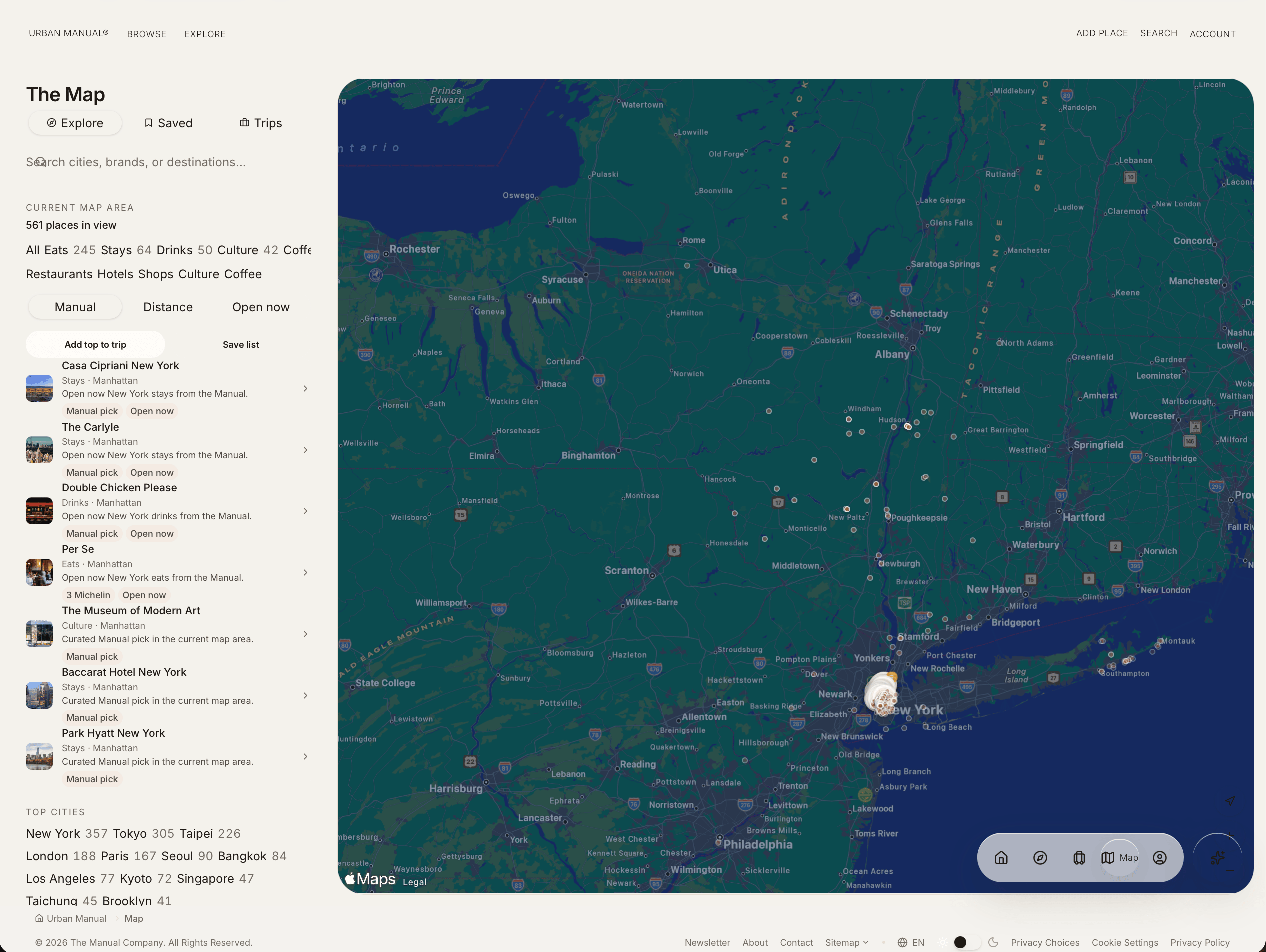1266x952 pixels.
Task: Open the profile icon in the dock
Action: (1160, 858)
